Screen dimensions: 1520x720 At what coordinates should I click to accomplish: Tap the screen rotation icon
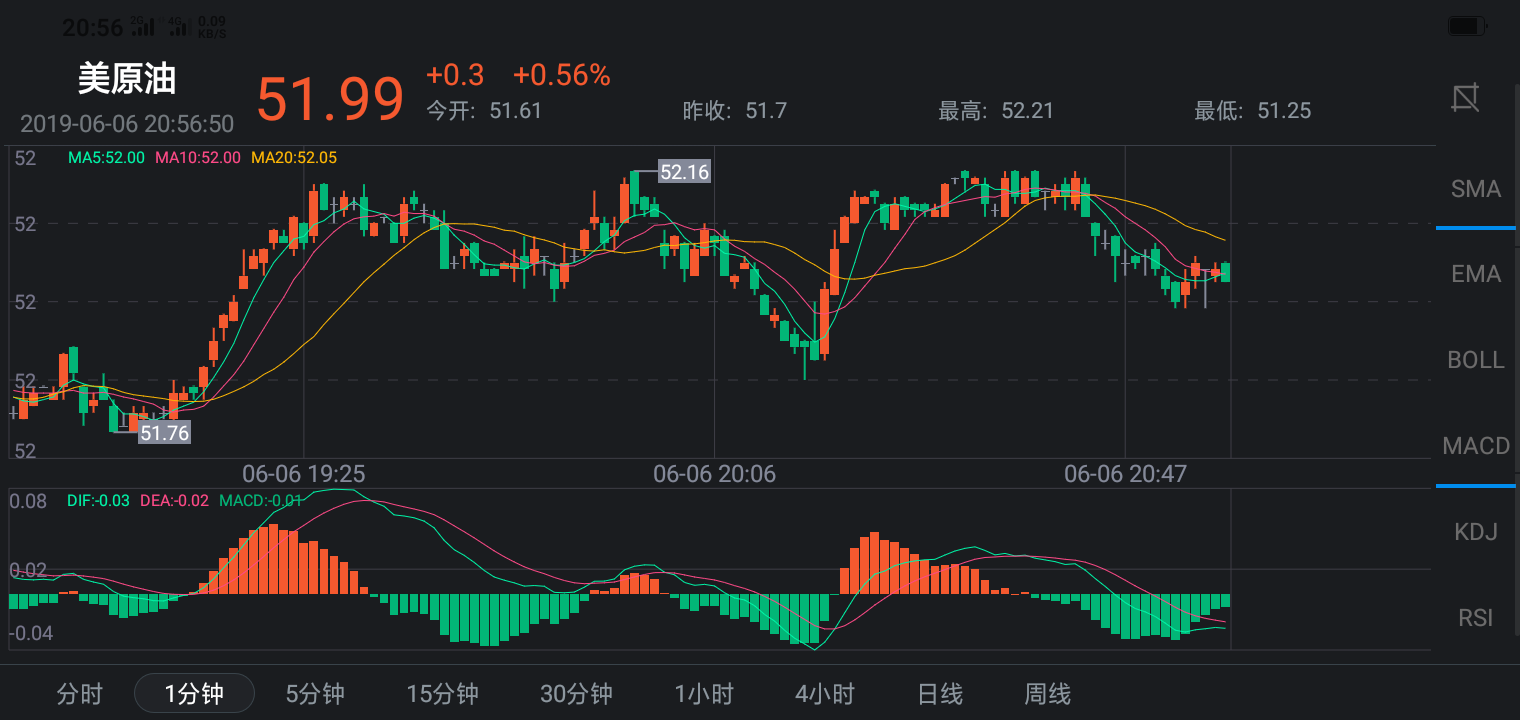coord(1466,98)
